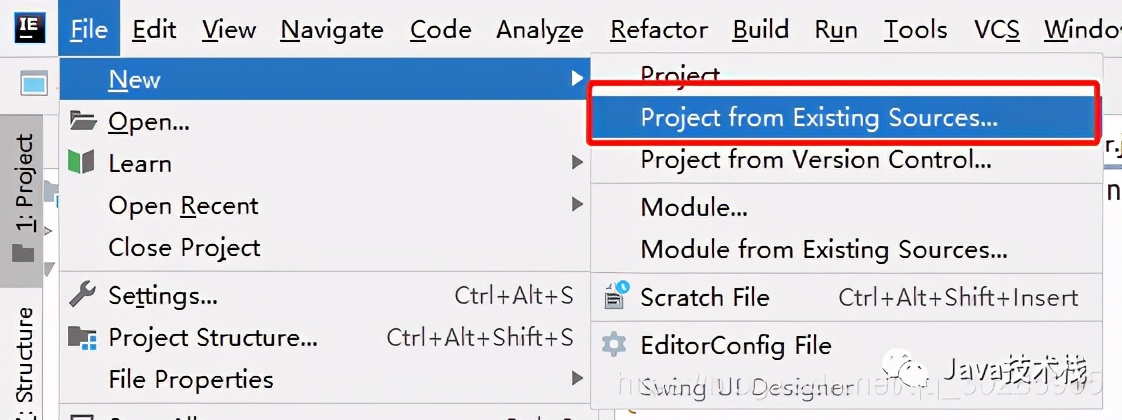
Task: Click the Settings wrench icon
Action: 82,295
